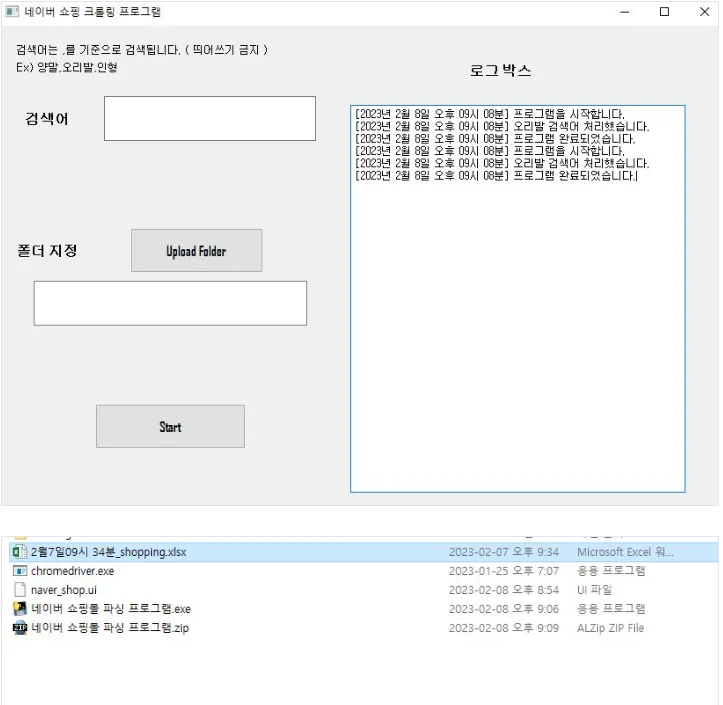Click the date 2023-02-08 오후 8:54
Screen dimensions: 723x705
[504, 590]
